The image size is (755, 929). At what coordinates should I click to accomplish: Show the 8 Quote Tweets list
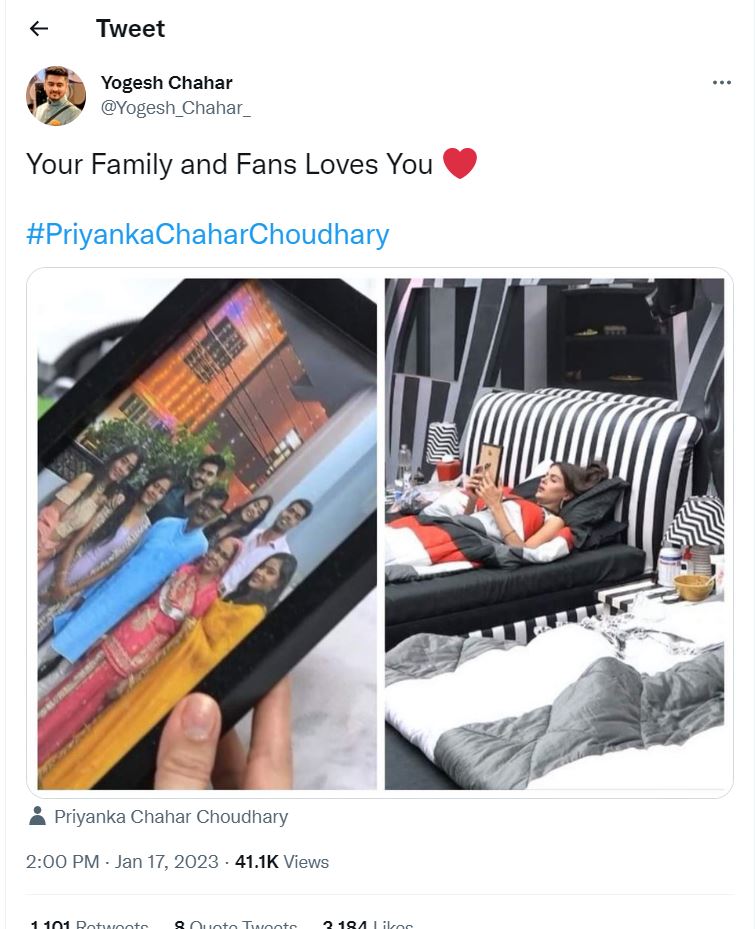(235, 923)
